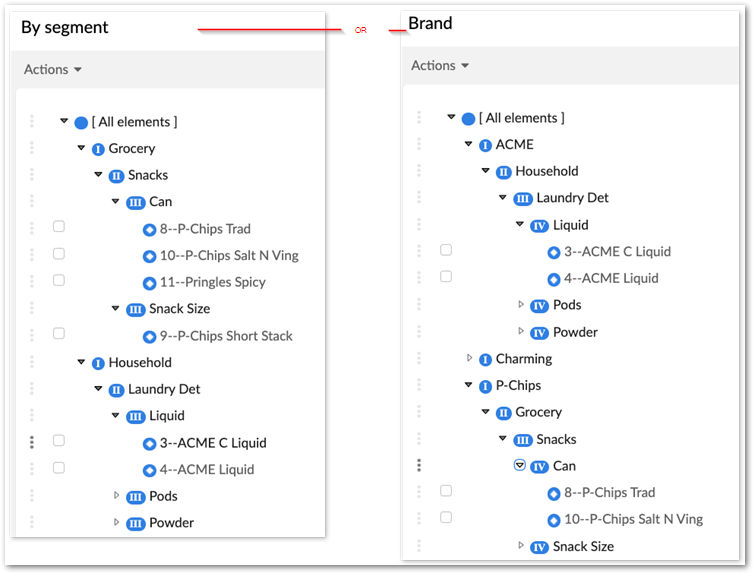Expand the Powder node in By segment panel
The width and height of the screenshot is (754, 574).
tap(116, 522)
